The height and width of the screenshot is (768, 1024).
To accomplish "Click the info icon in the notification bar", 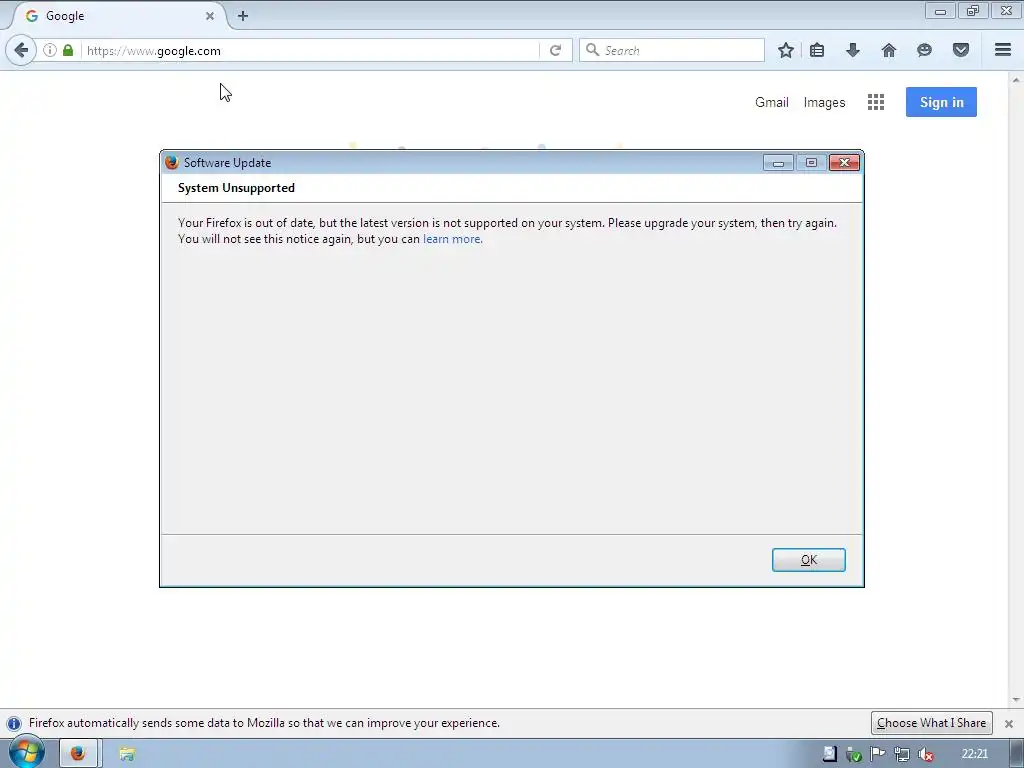I will click(14, 724).
